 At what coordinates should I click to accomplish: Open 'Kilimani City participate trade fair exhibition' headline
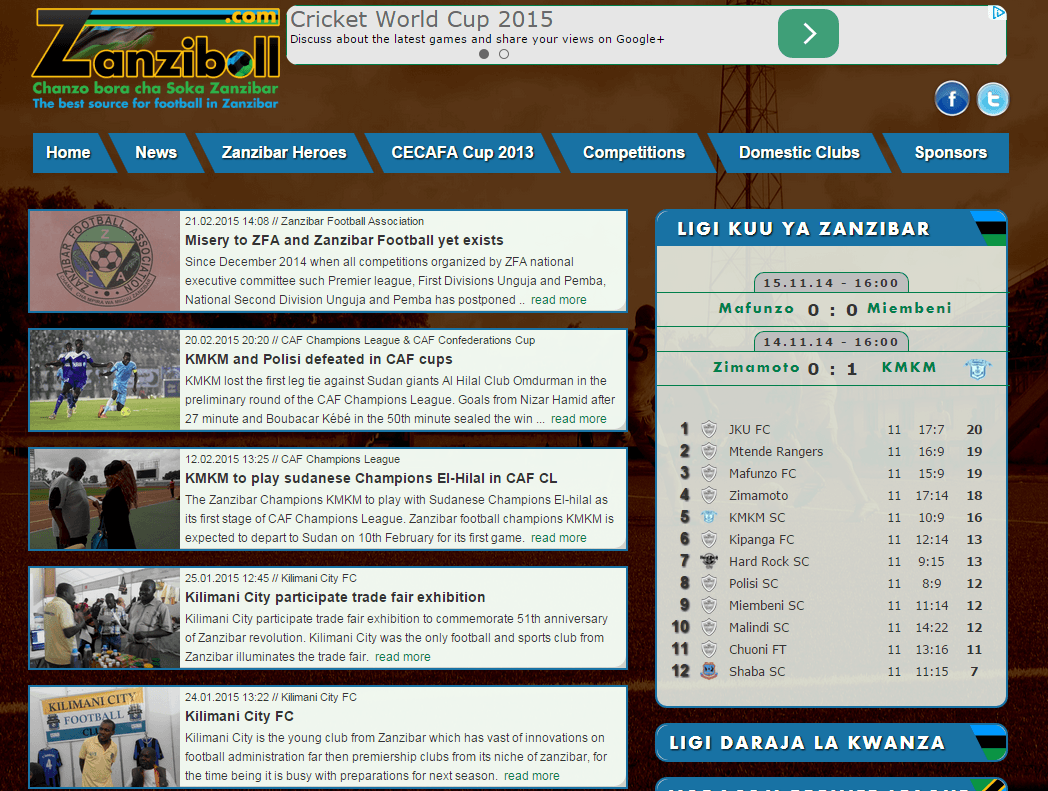(335, 597)
